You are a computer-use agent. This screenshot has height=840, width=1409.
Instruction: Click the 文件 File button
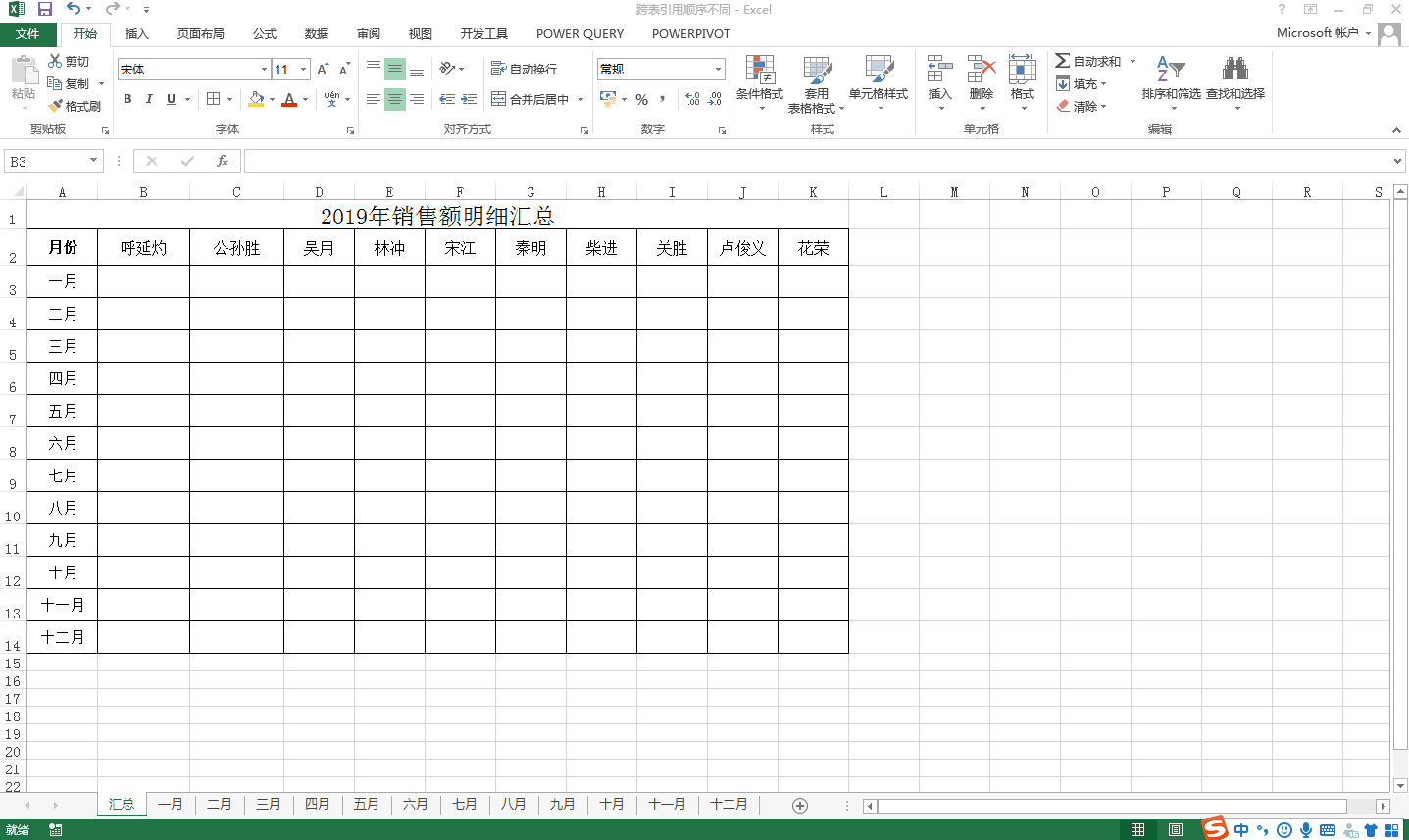27,33
